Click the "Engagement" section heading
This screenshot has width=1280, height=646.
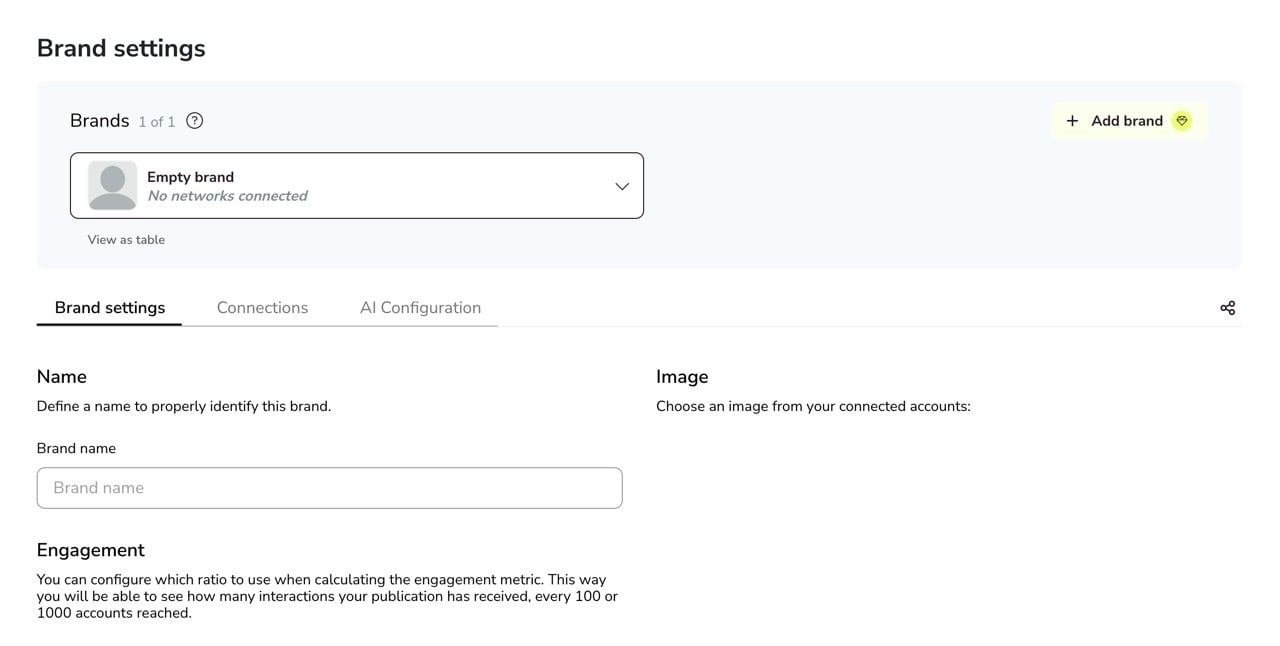91,550
